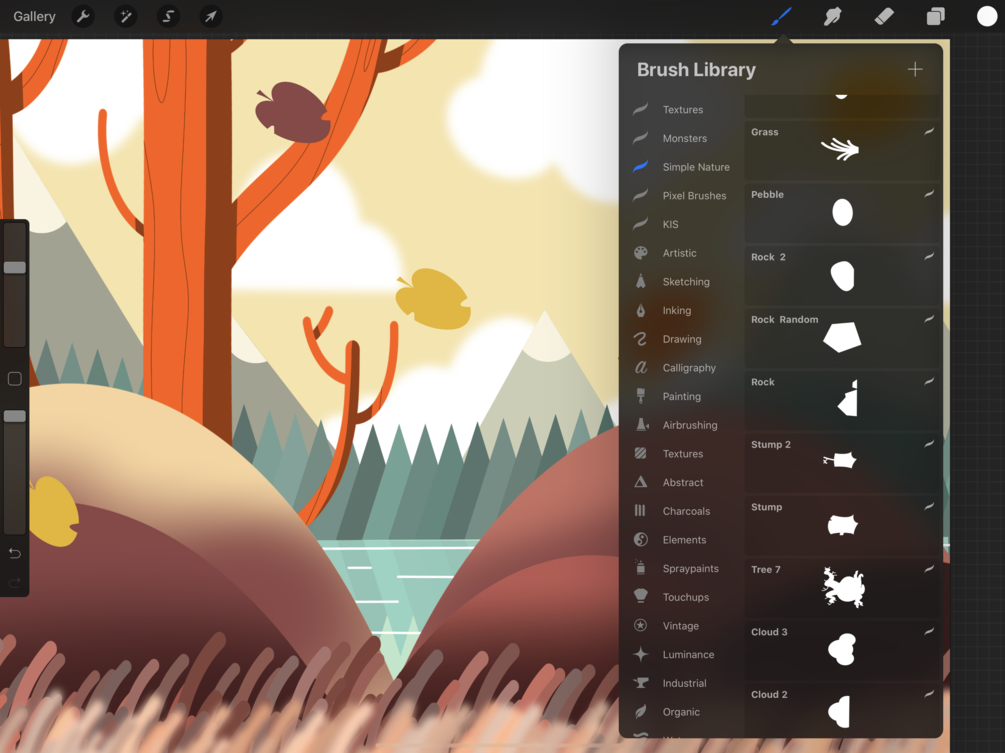This screenshot has width=1005, height=753.
Task: Open the Actions wrench menu
Action: 83,17
